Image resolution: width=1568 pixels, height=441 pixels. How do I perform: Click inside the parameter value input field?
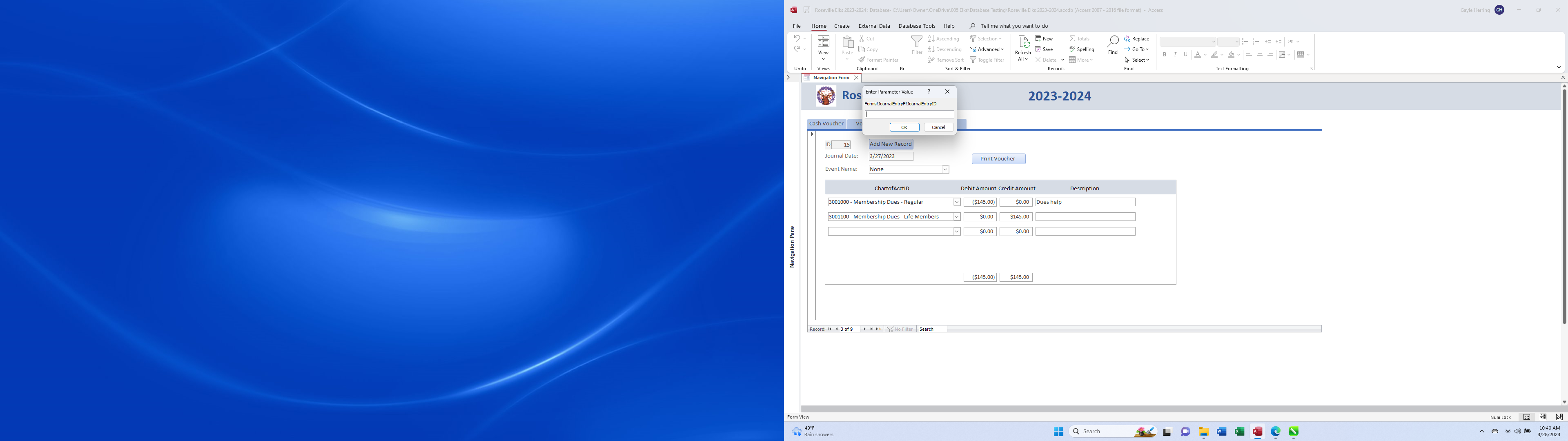[909, 114]
